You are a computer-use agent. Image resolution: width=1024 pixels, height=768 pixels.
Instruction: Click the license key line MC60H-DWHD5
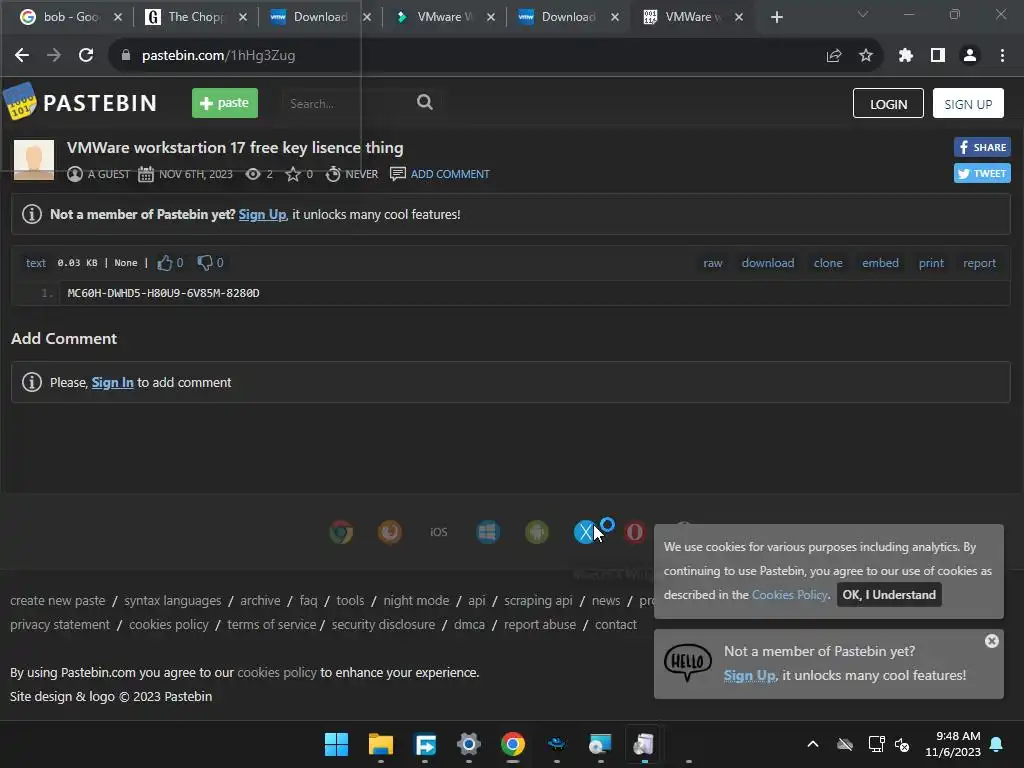[x=163, y=293]
